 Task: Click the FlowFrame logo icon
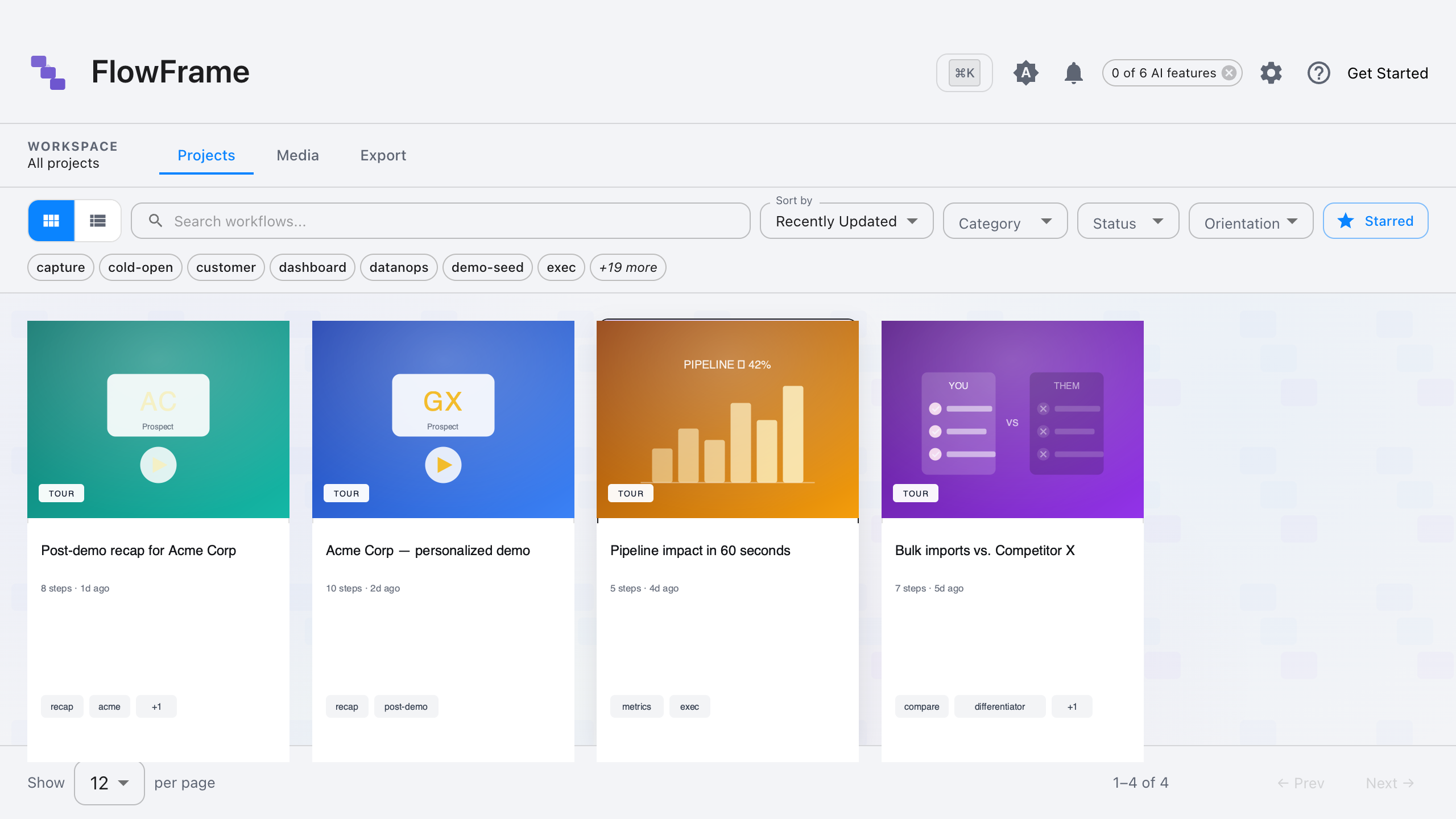tap(48, 73)
